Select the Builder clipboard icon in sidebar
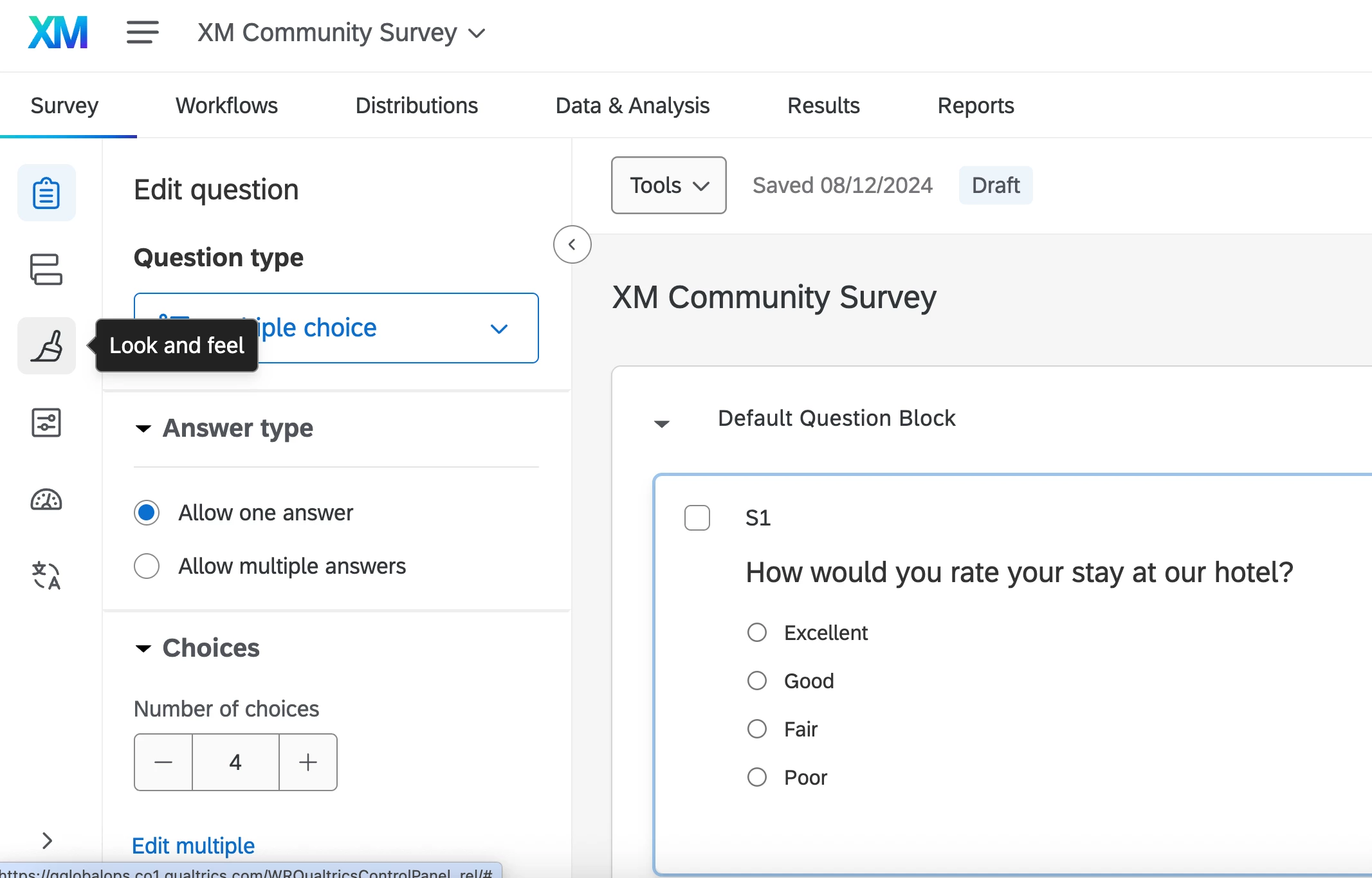Image resolution: width=1372 pixels, height=878 pixels. click(x=46, y=193)
